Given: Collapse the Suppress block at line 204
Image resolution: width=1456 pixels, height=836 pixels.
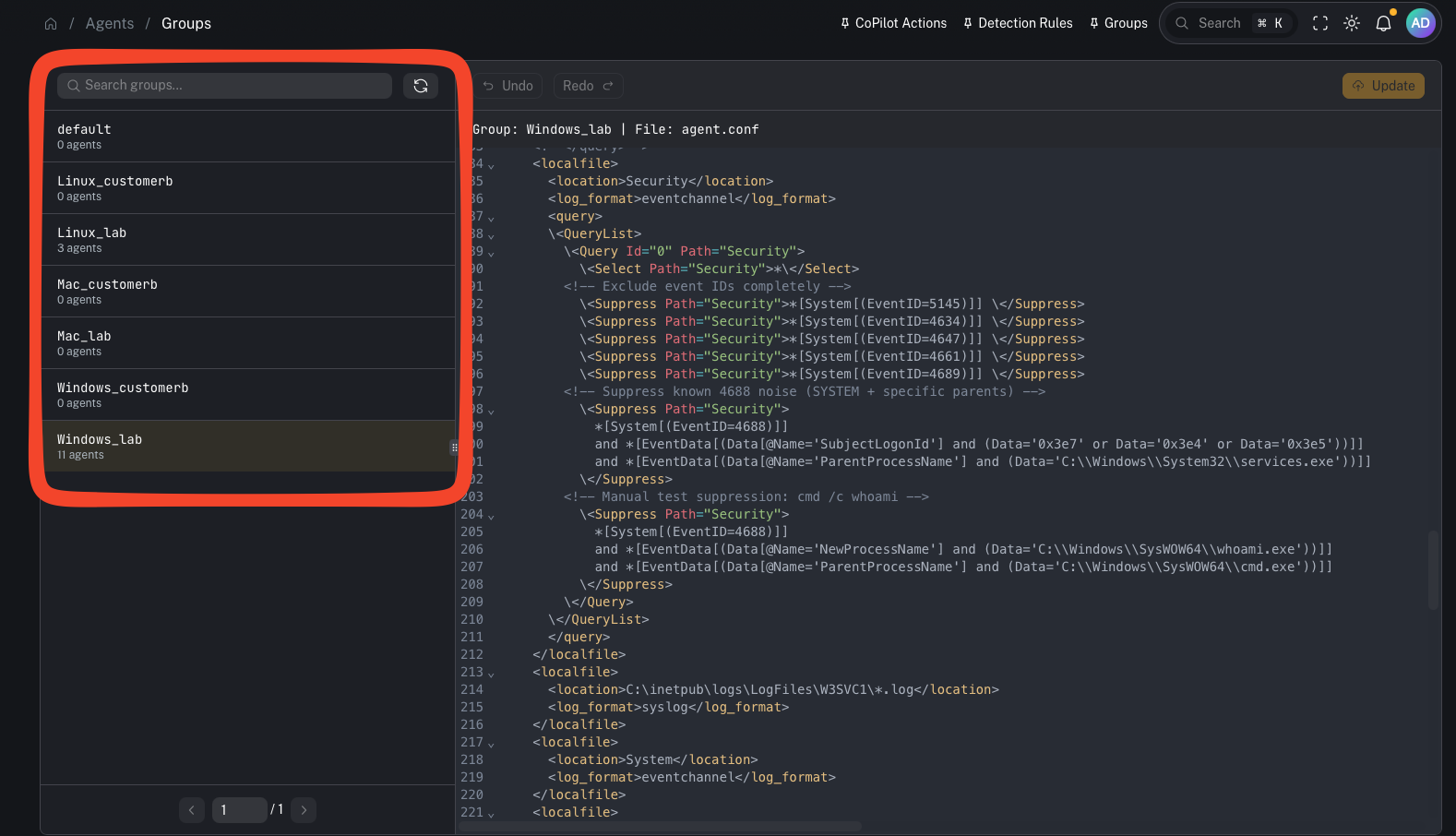Looking at the screenshot, I should pos(491,516).
